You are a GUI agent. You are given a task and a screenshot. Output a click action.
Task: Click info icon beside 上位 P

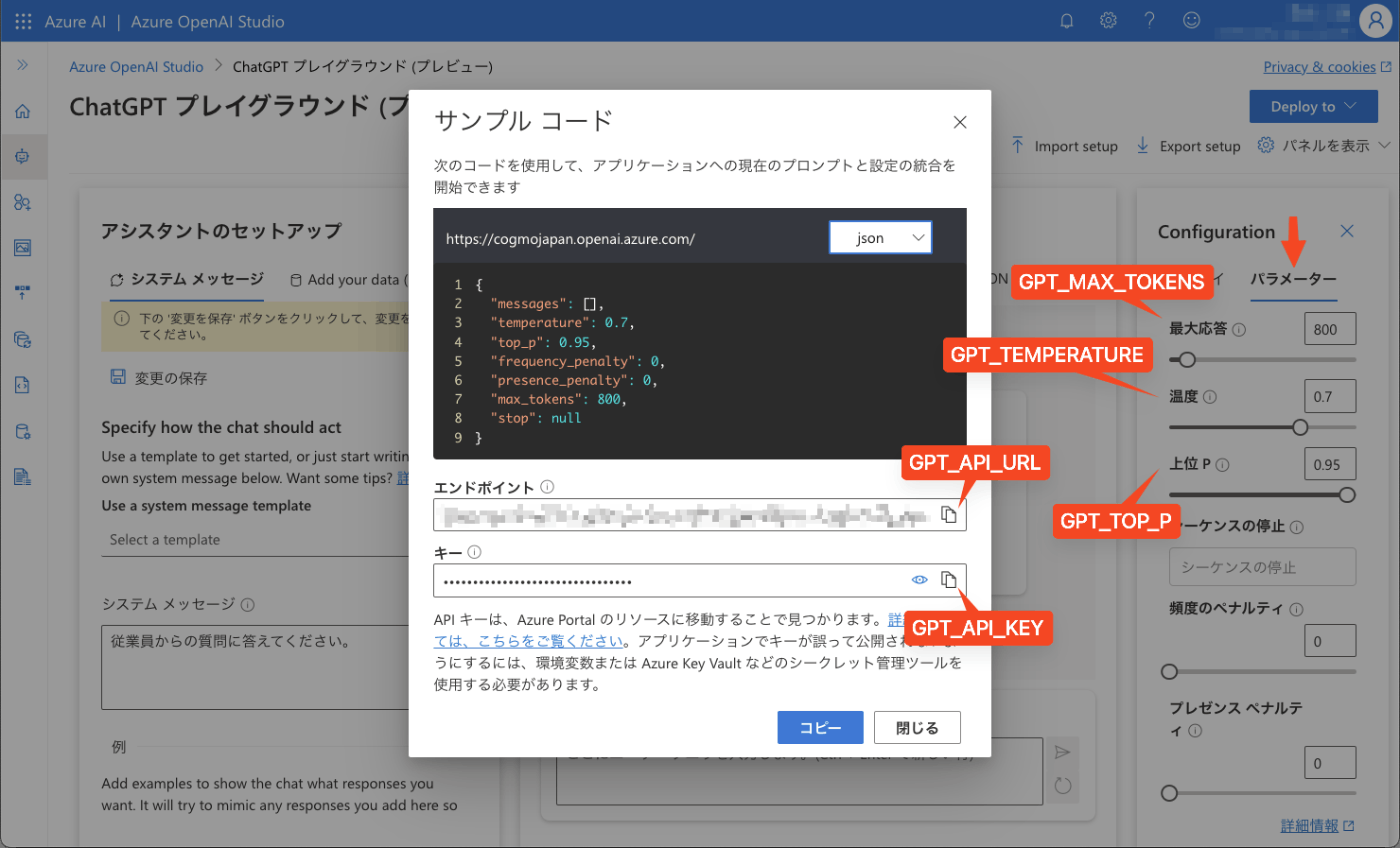(1223, 464)
